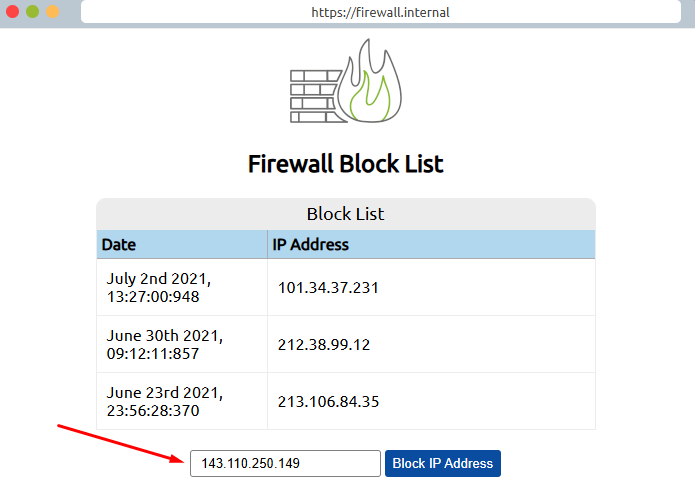Focus the IP address input field
The image size is (695, 482).
click(x=285, y=464)
